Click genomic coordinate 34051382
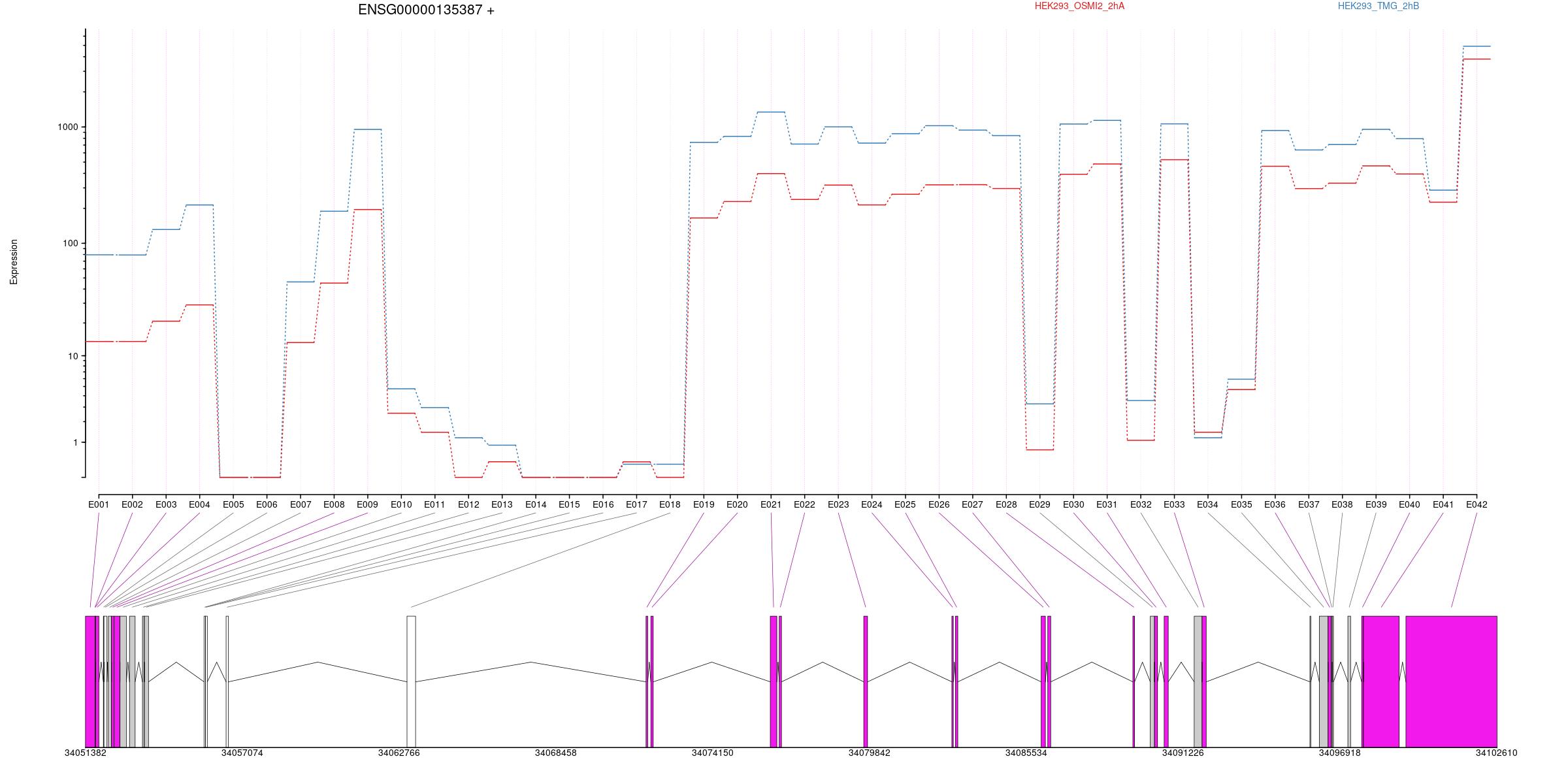The height and width of the screenshot is (784, 1568). pos(86,753)
